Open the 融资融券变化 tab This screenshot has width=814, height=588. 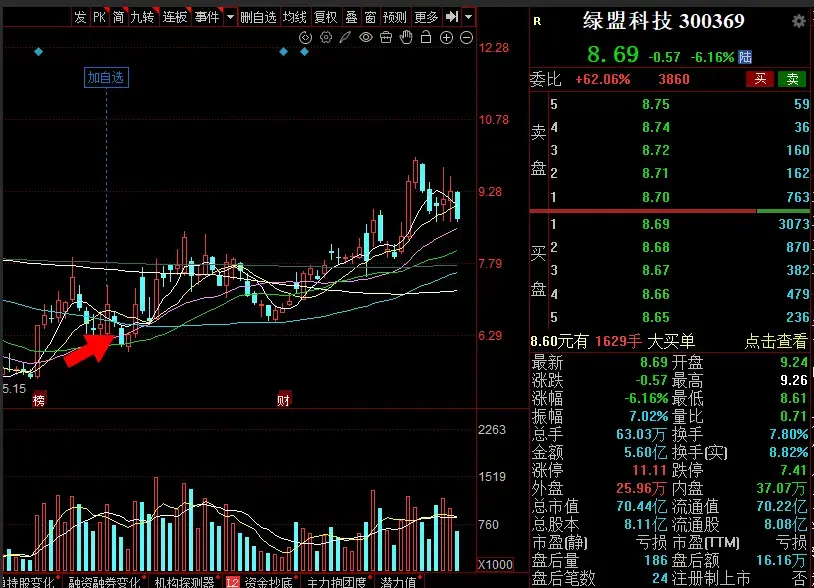tap(104, 582)
